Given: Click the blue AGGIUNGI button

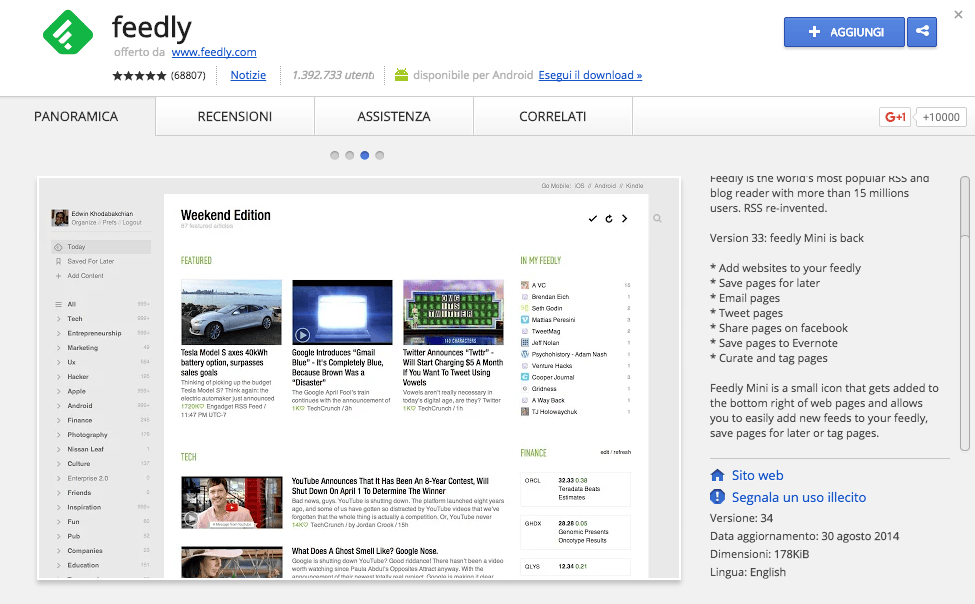Looking at the screenshot, I should coord(844,32).
